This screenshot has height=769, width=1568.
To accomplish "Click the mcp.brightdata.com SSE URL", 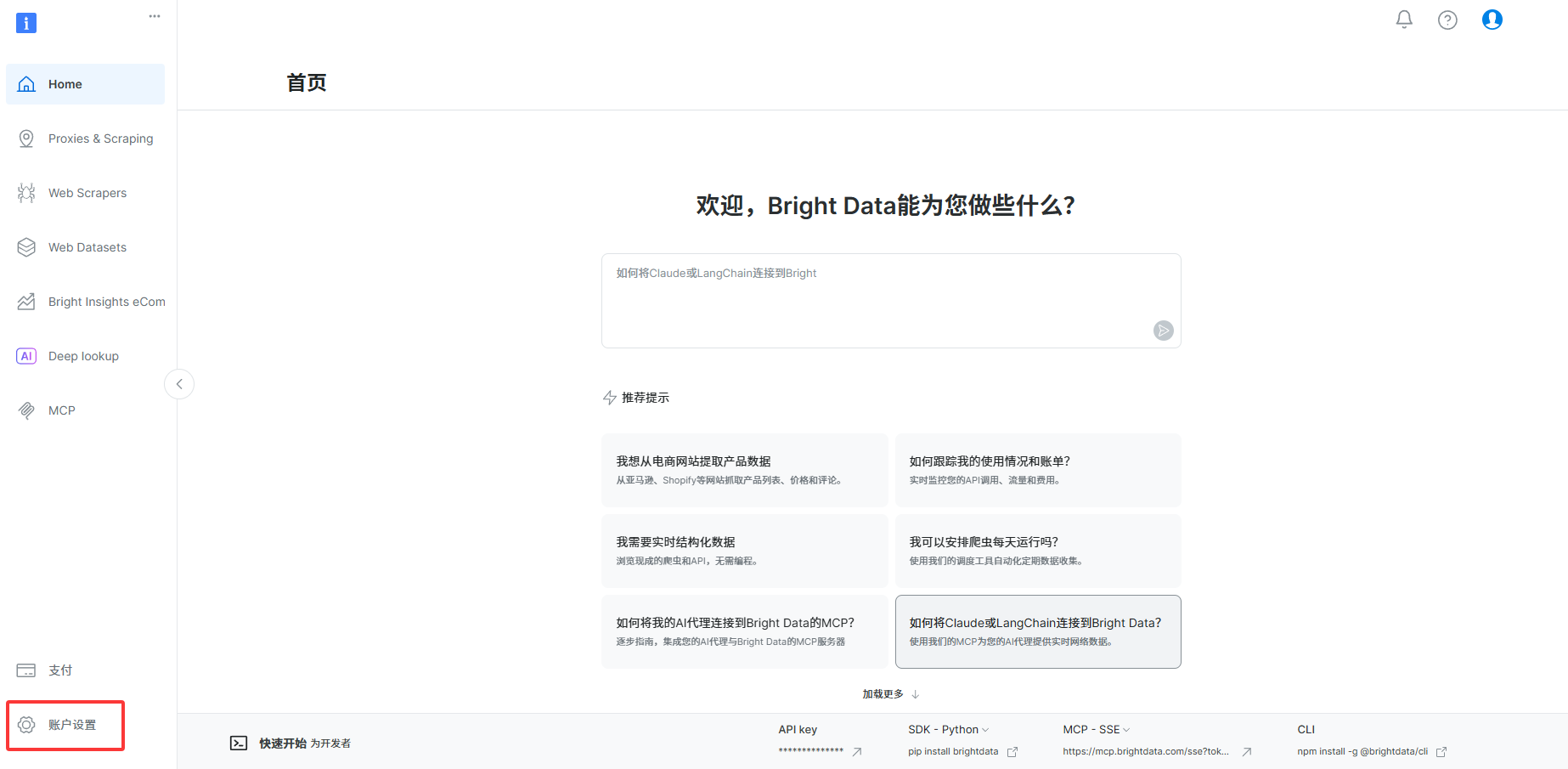I will point(1146,751).
